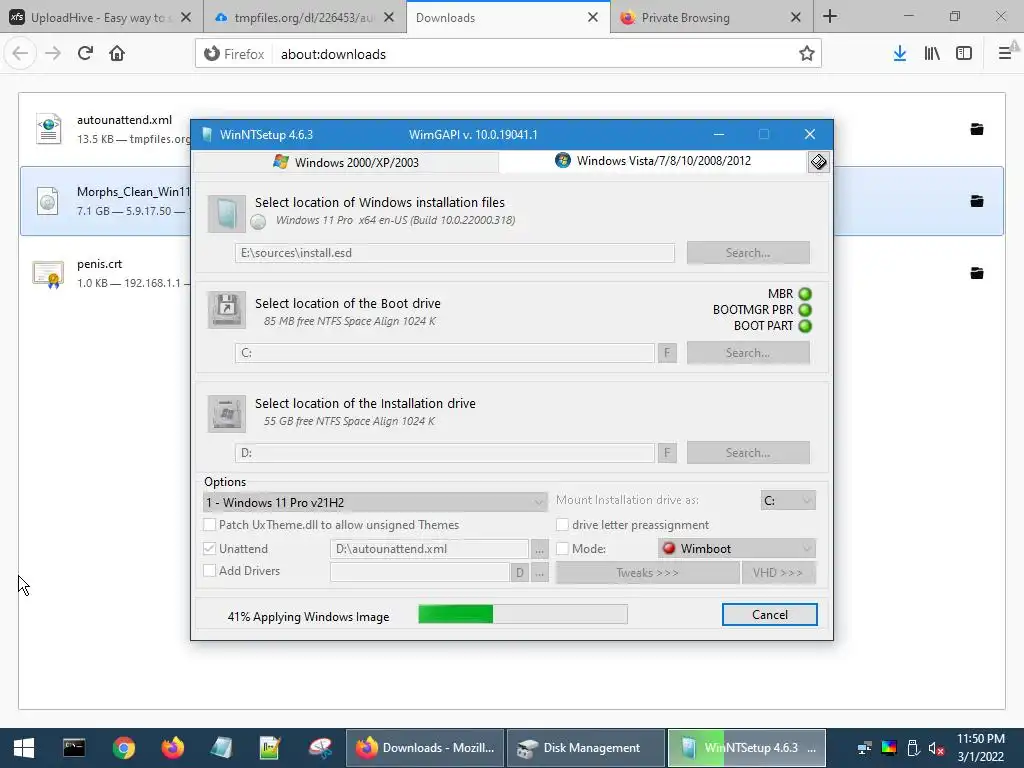Open the Tweaks >>> button
Viewport: 1024px width, 768px height.
[x=647, y=573]
